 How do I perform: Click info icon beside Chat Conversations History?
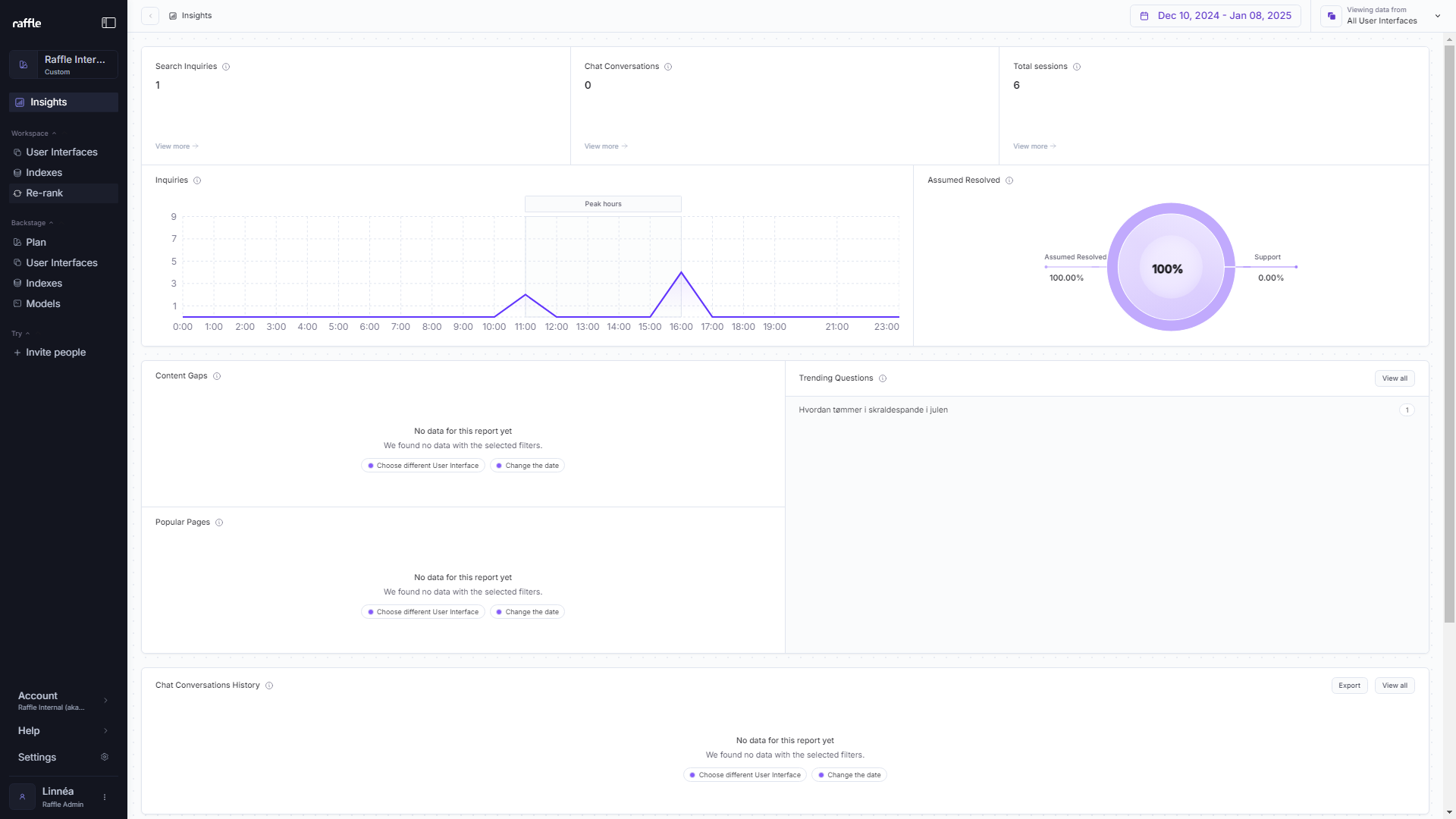pos(269,686)
